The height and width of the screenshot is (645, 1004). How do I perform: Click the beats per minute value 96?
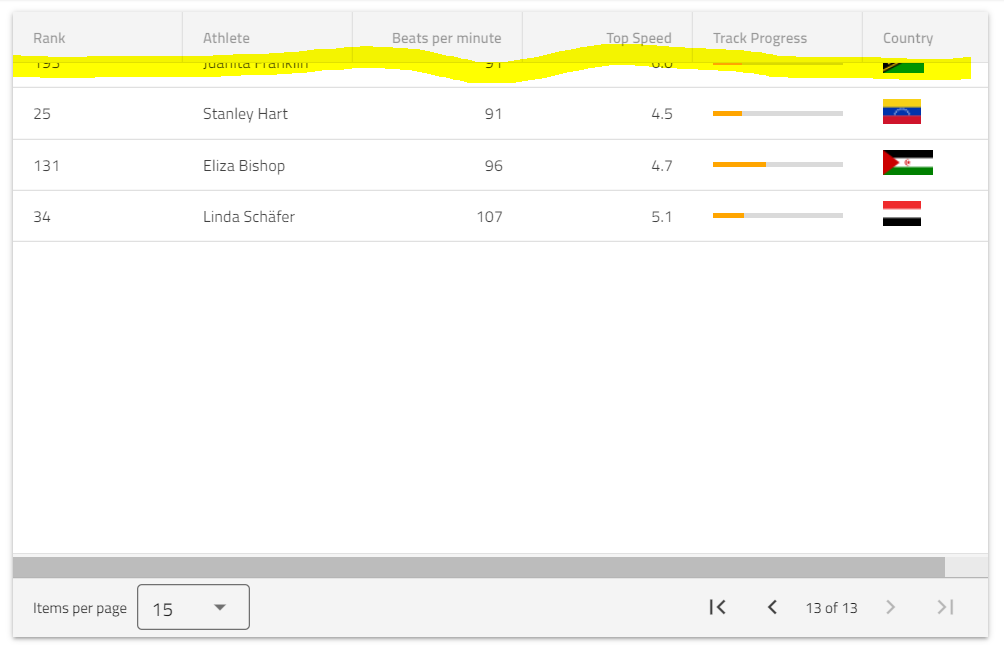[493, 165]
